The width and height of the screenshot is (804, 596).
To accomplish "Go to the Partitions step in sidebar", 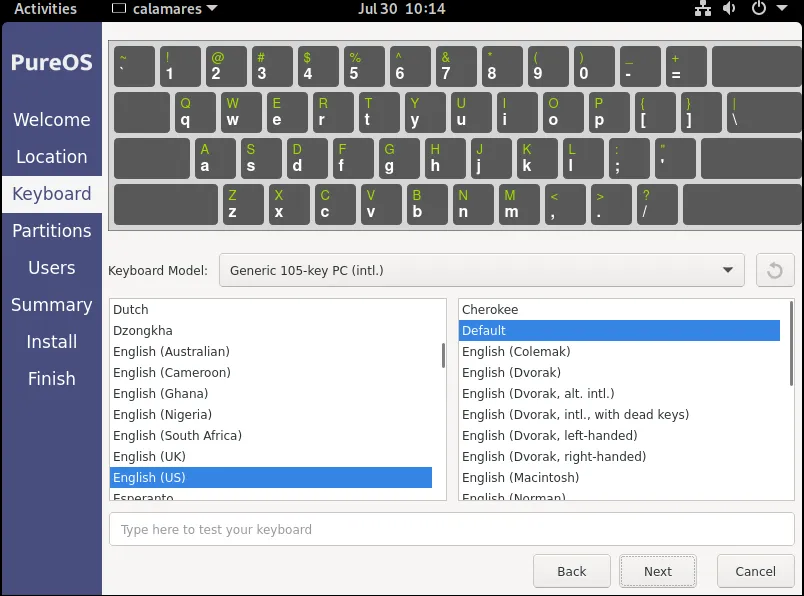I will (x=51, y=231).
